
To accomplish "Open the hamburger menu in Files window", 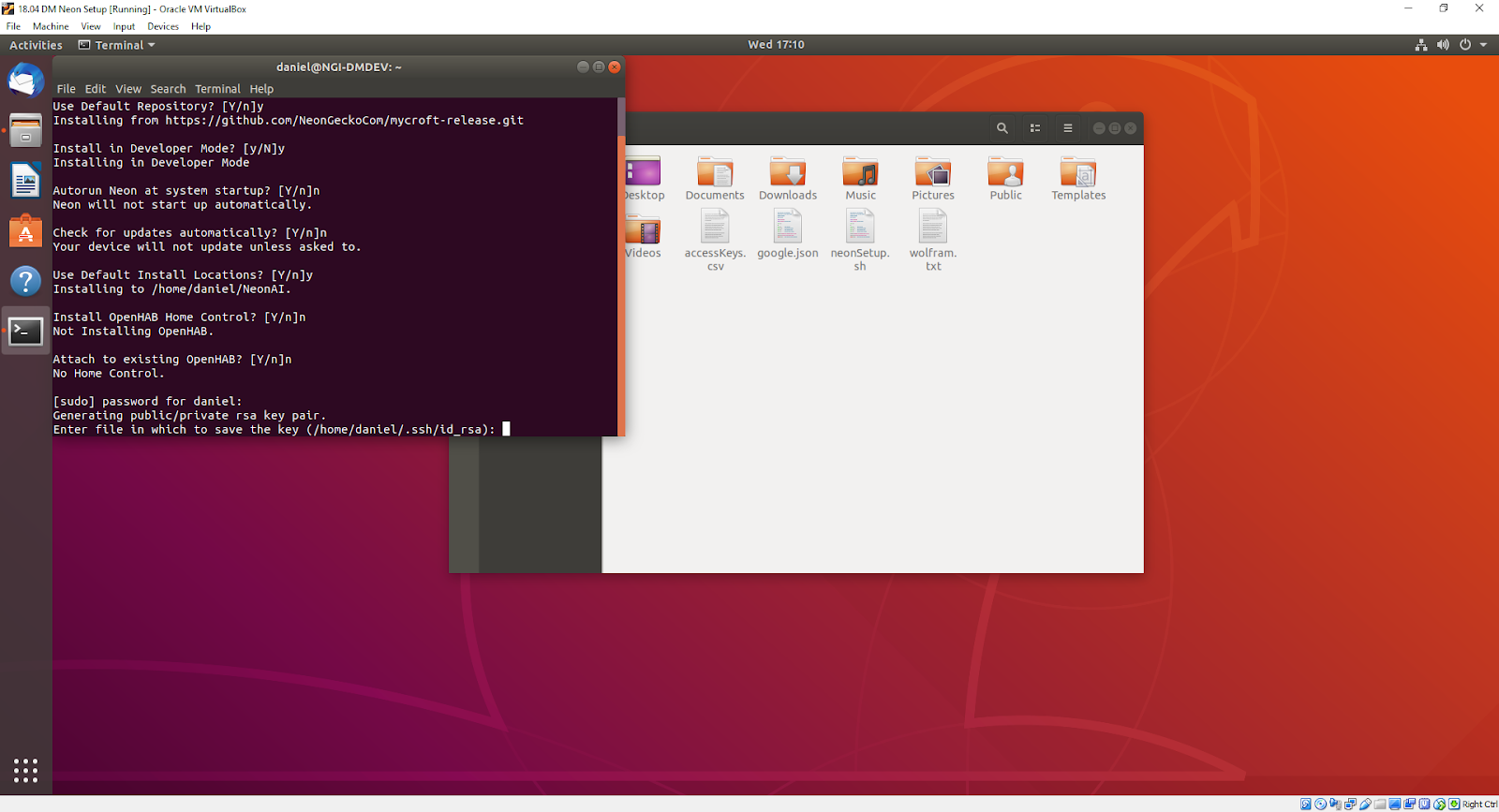I will pos(1068,128).
